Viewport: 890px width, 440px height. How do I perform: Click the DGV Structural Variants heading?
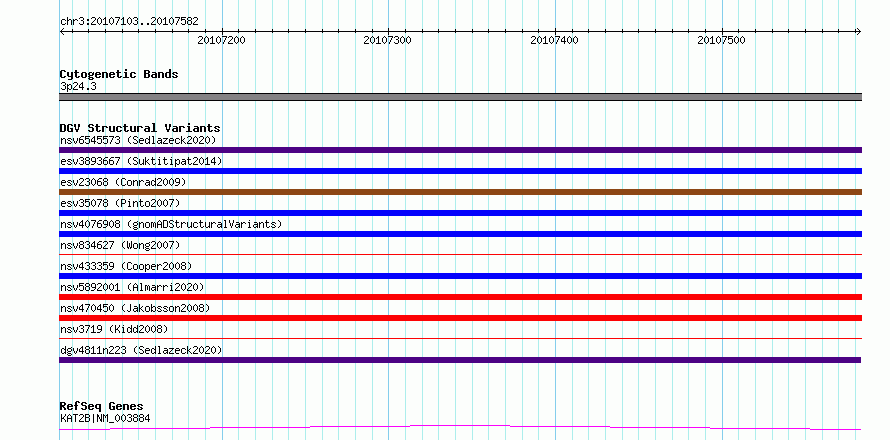[140, 128]
